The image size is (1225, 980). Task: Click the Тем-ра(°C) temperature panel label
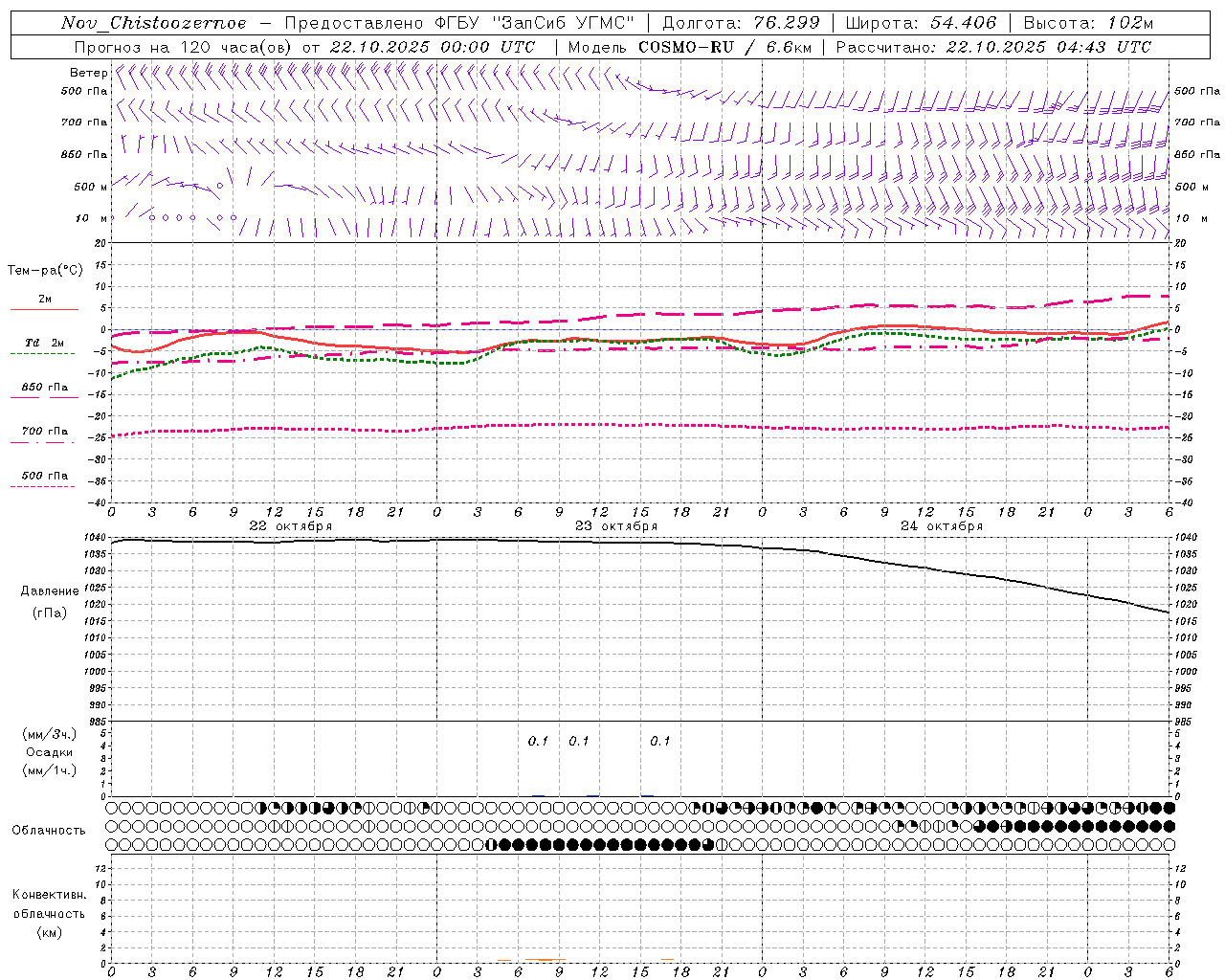45,271
